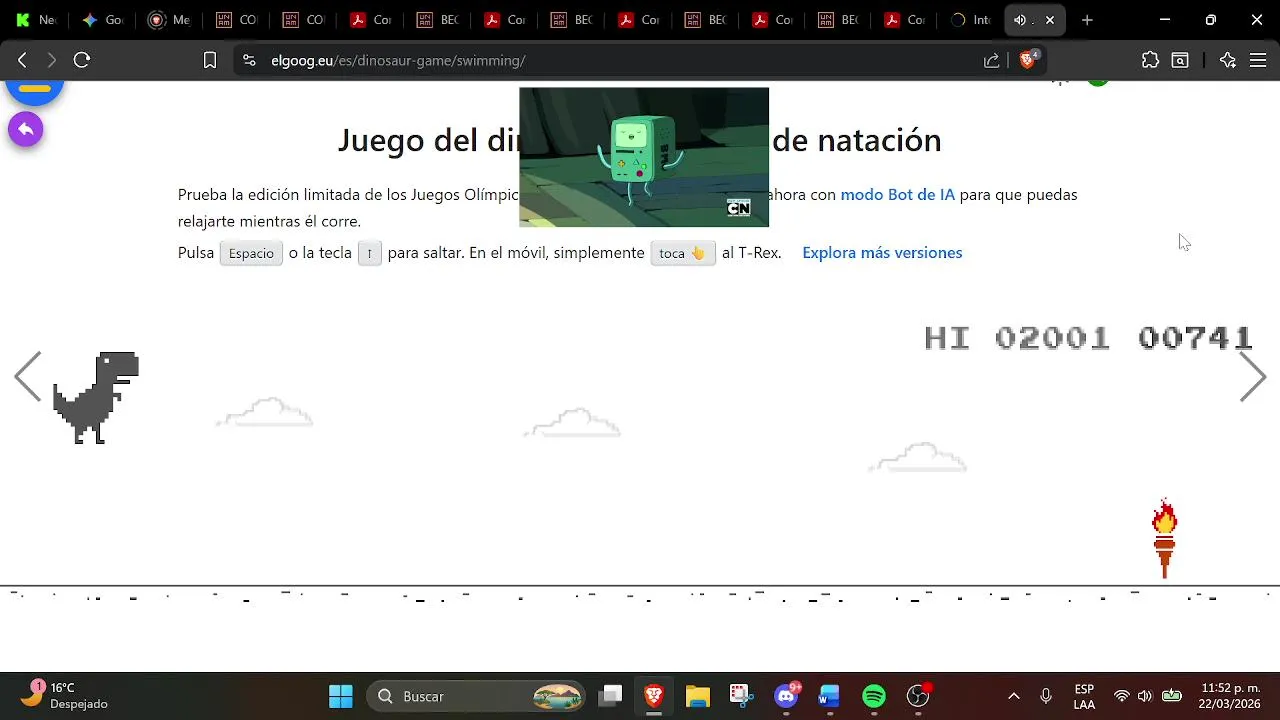The image size is (1280, 720).
Task: Open Leo AI sparkle icon
Action: click(x=1228, y=61)
